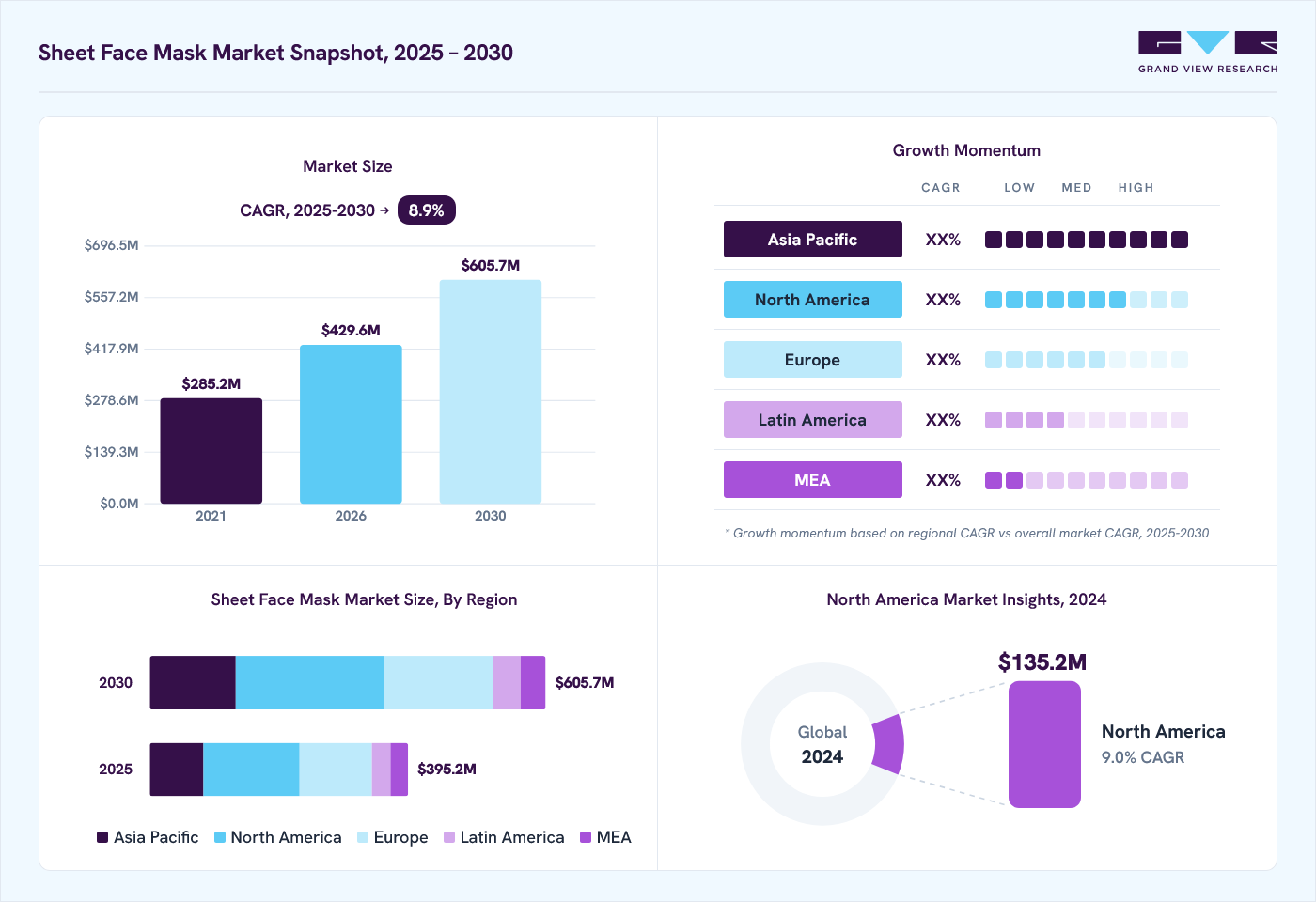This screenshot has height=902, width=1316.
Task: Click the $285.2M value label
Action: pyautogui.click(x=211, y=383)
